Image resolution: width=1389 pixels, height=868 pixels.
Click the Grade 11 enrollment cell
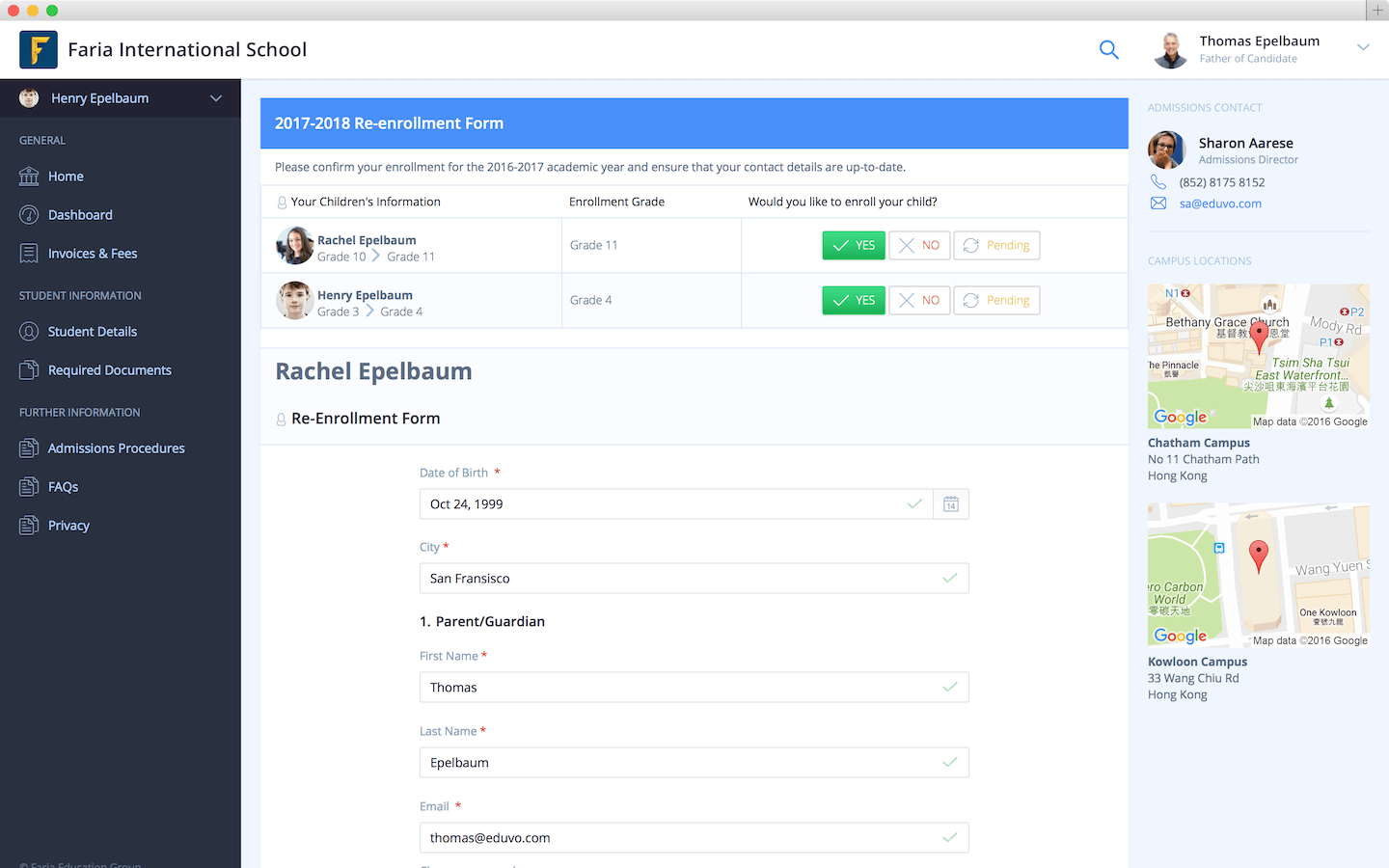651,245
